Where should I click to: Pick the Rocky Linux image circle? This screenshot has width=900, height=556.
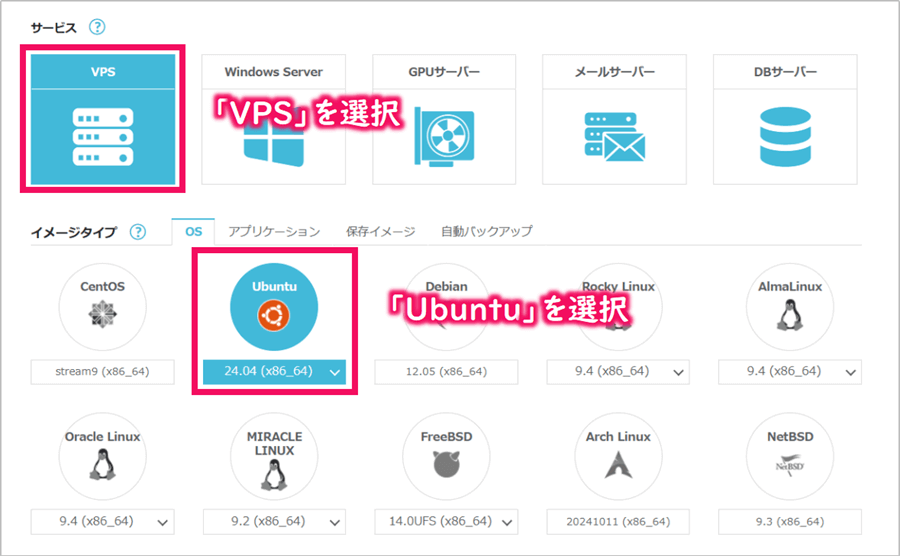pos(618,307)
